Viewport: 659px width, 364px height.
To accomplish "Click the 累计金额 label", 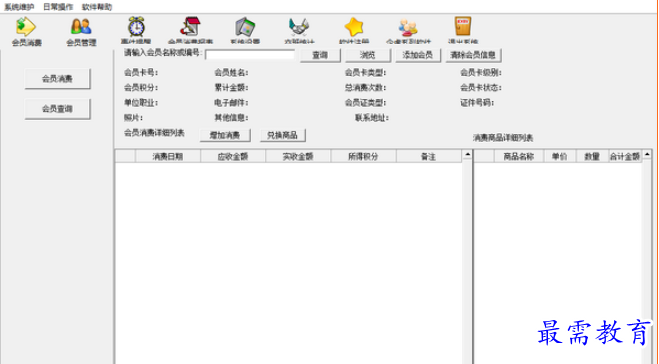I will coord(231,88).
